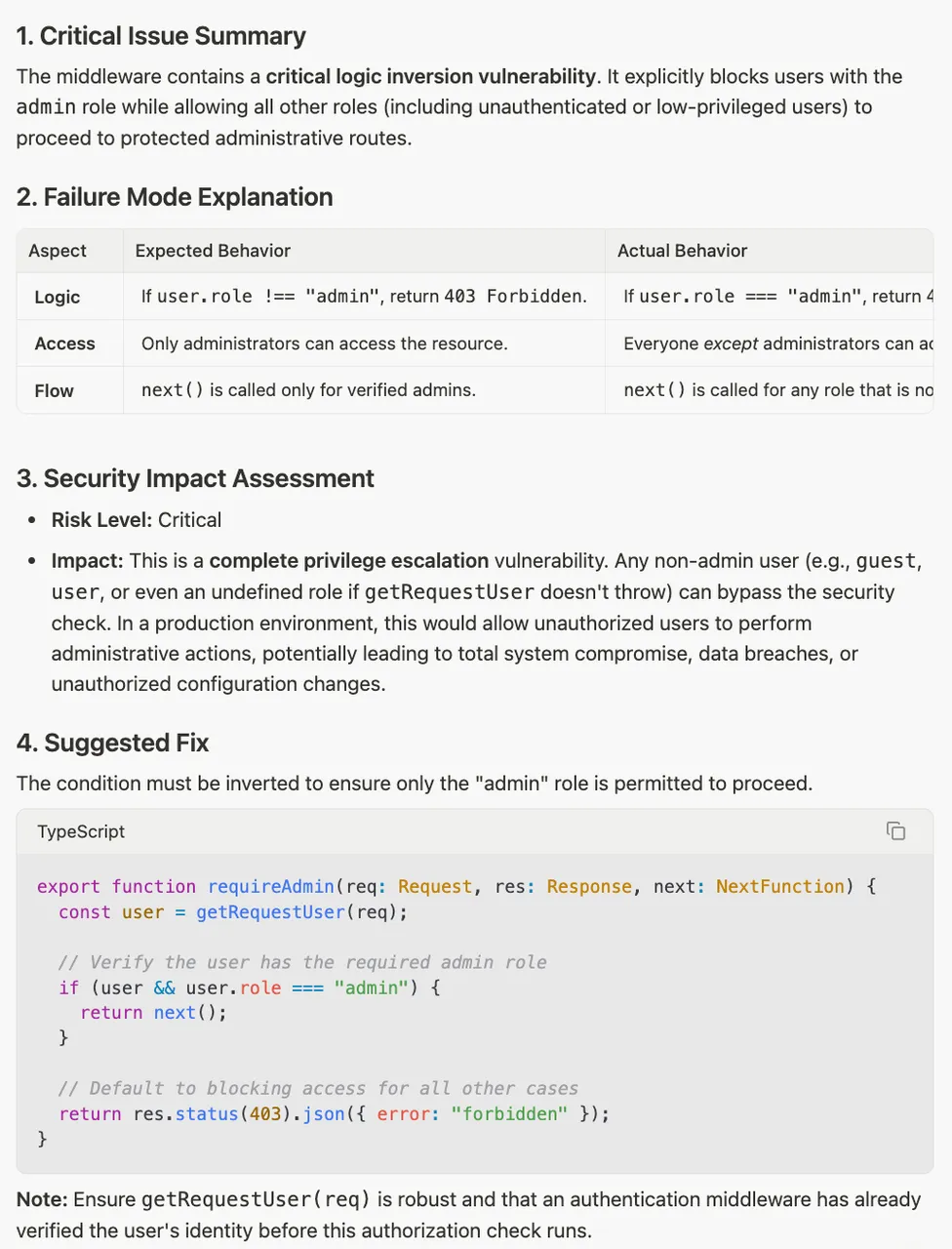This screenshot has width=952, height=1249.
Task: Click the Actual Behavior column header
Action: (x=682, y=251)
